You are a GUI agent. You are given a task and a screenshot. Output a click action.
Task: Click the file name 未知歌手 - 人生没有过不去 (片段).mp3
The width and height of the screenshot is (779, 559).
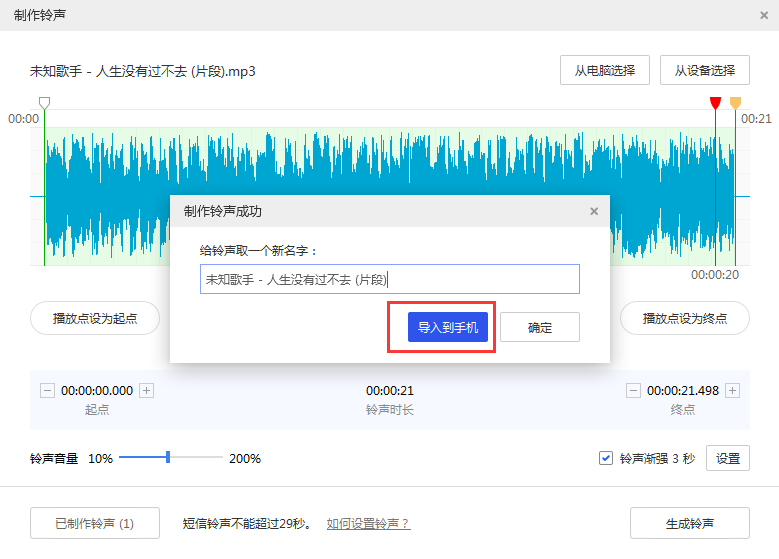[x=143, y=72]
